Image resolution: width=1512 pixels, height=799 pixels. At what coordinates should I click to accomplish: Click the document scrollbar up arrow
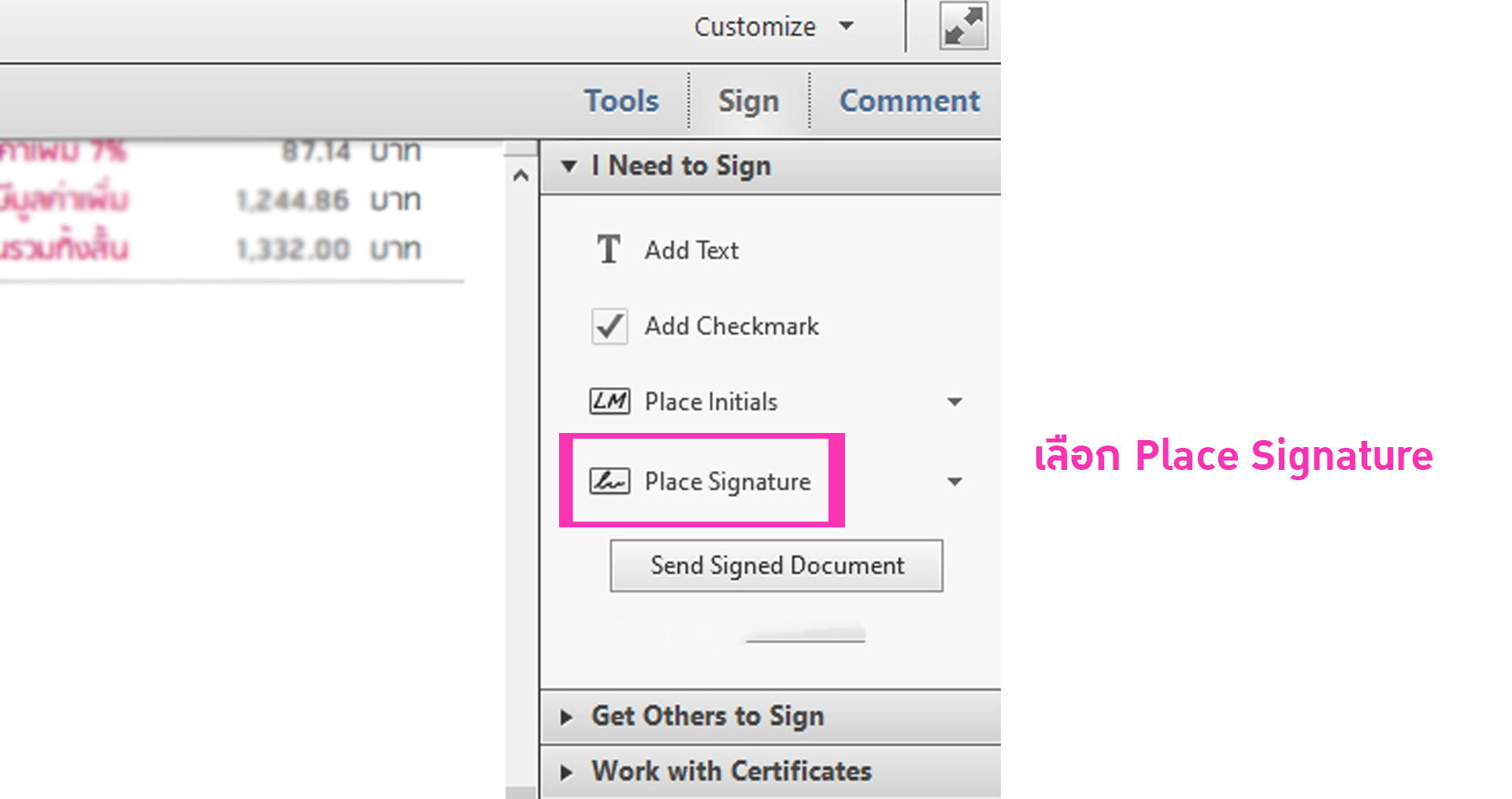click(521, 176)
